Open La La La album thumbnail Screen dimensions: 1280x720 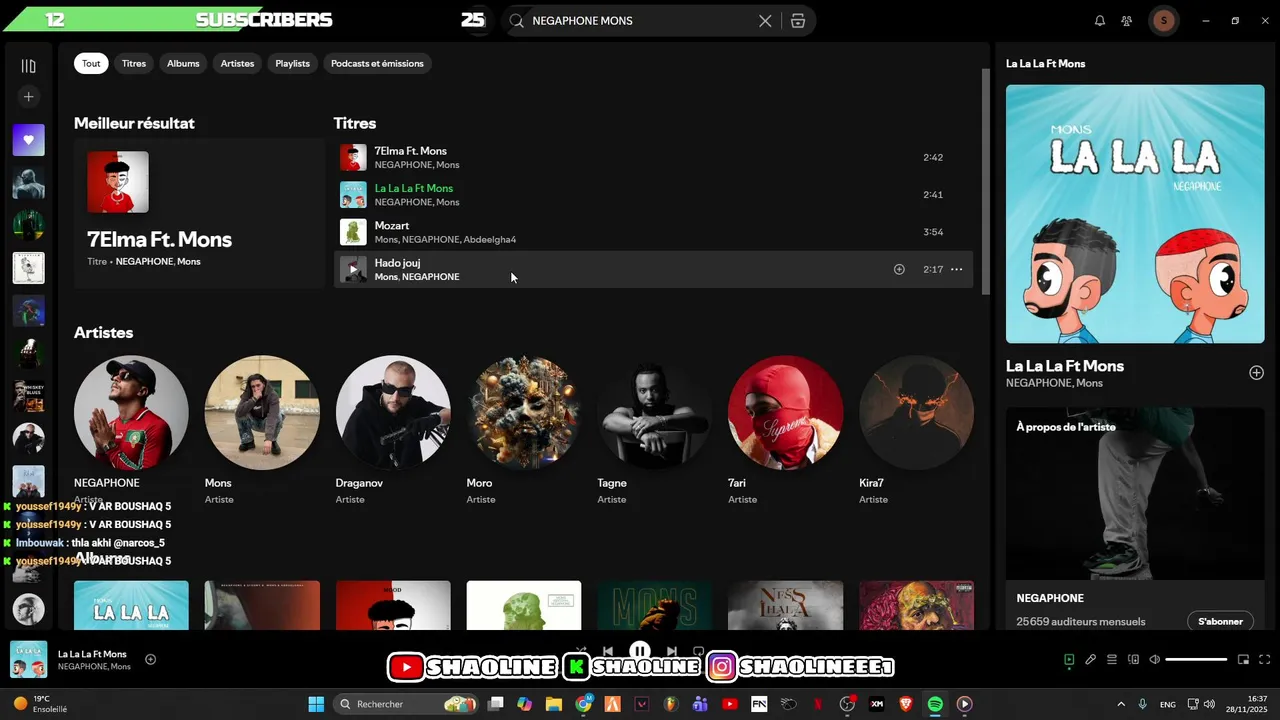pyautogui.click(x=131, y=605)
